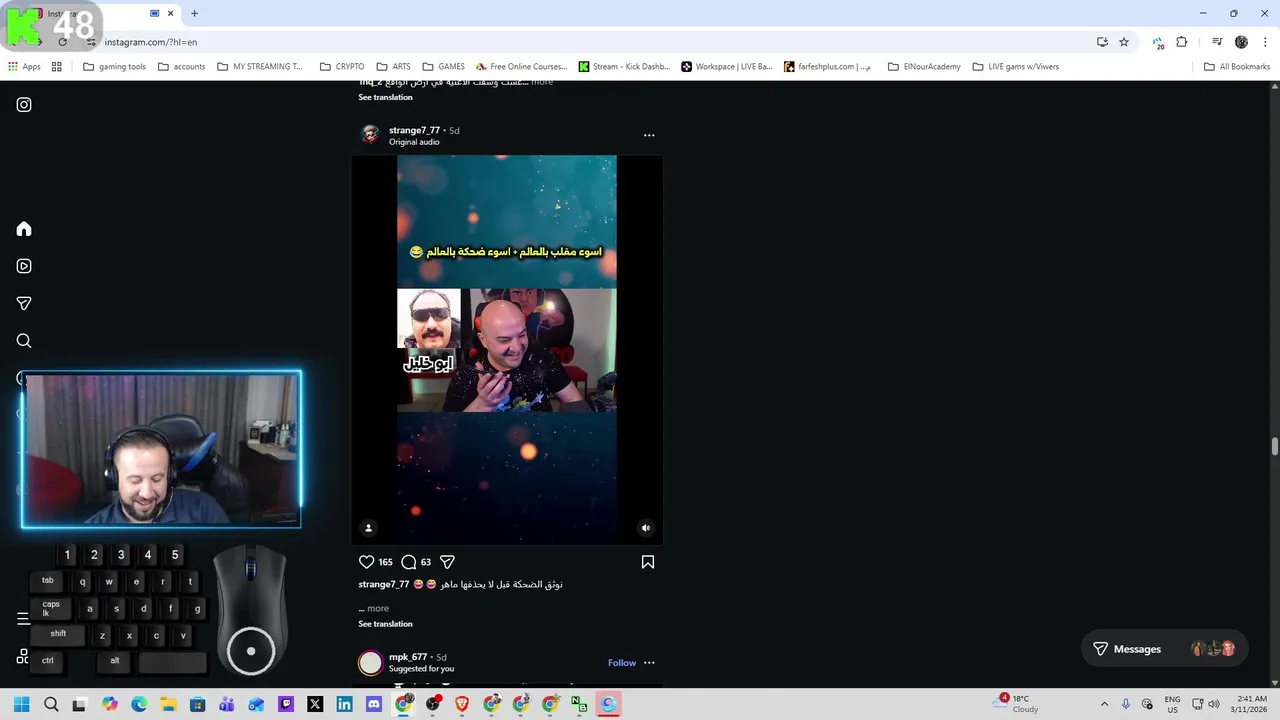Open LinkedIn from the taskbar
Viewport: 1280px width, 720px height.
point(344,704)
